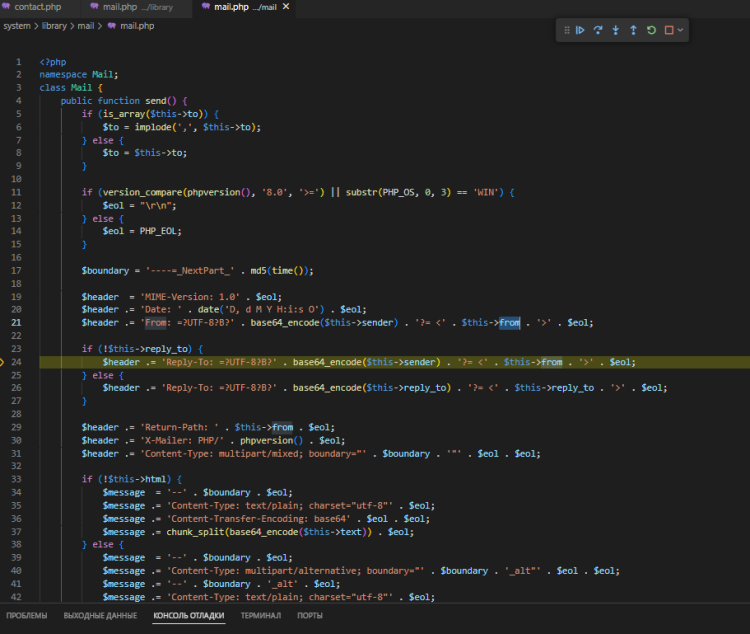
Task: Restart the debug session with green icon
Action: 651,31
